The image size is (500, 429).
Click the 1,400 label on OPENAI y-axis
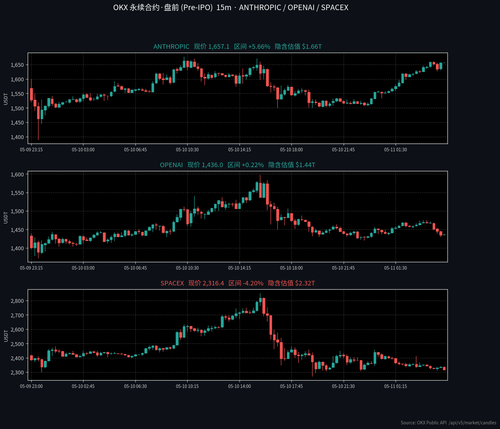18,248
